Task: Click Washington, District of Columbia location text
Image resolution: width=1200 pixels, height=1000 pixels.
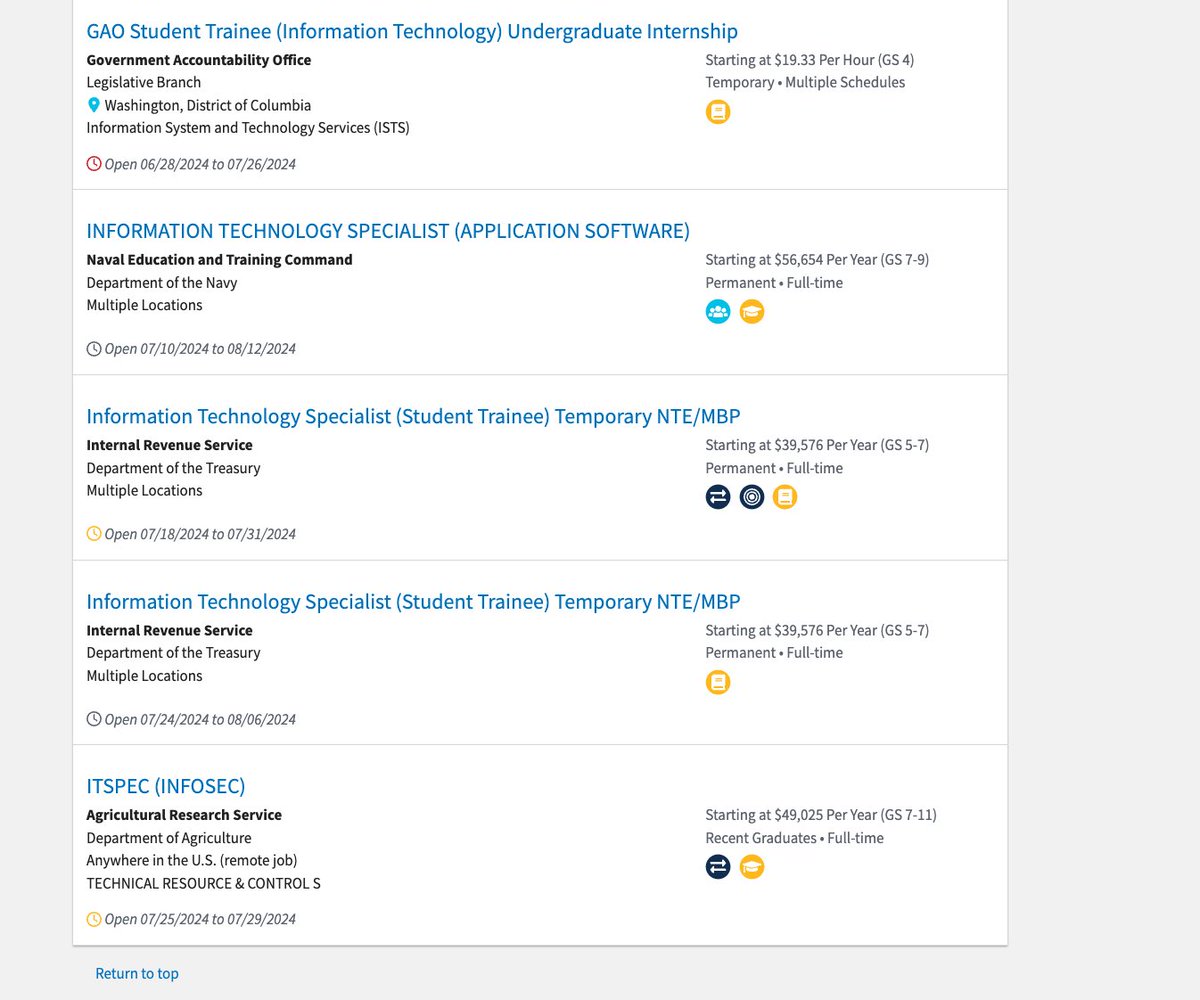Action: pos(208,105)
